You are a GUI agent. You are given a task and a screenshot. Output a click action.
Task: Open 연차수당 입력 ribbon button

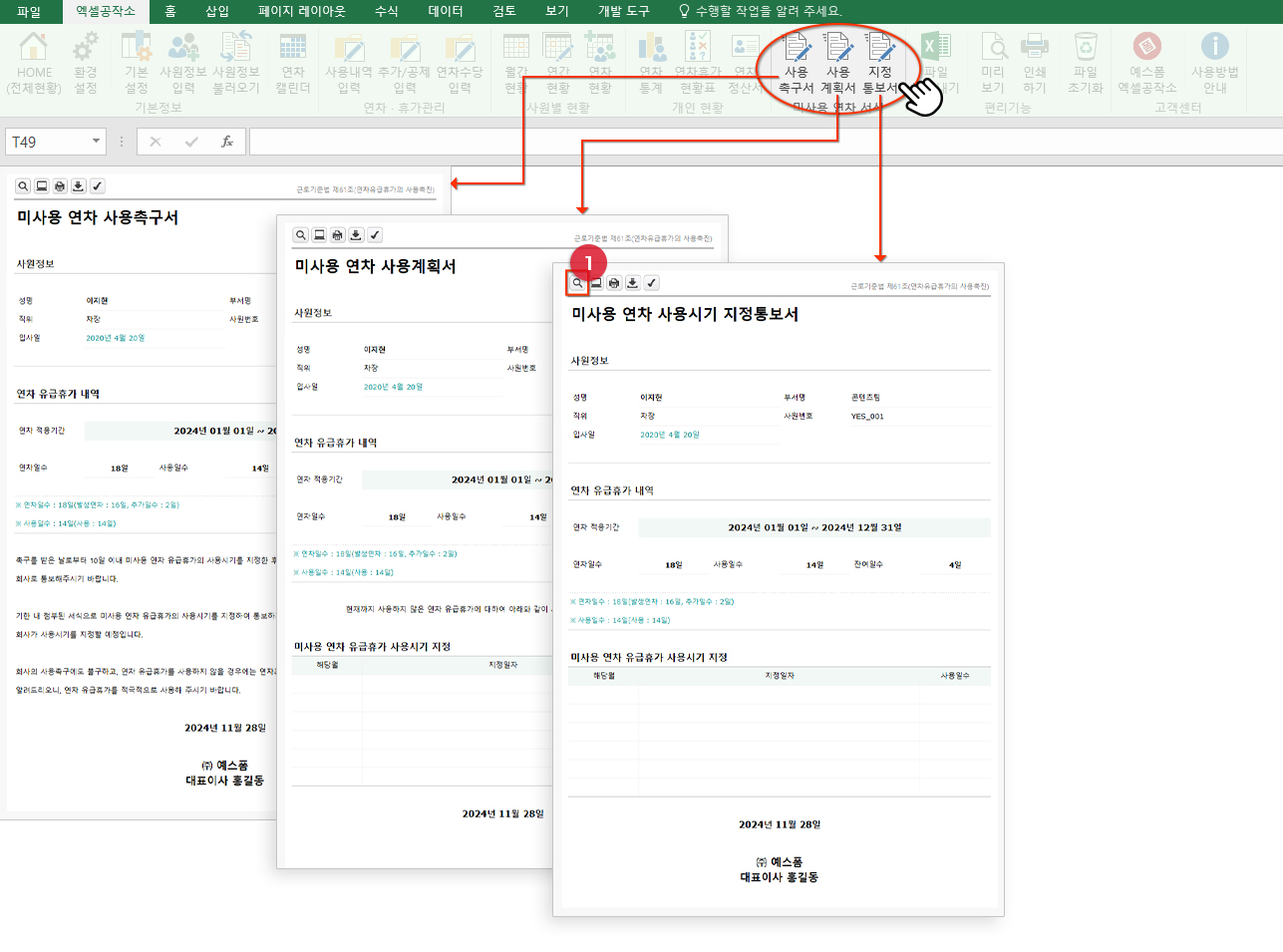pos(460,63)
